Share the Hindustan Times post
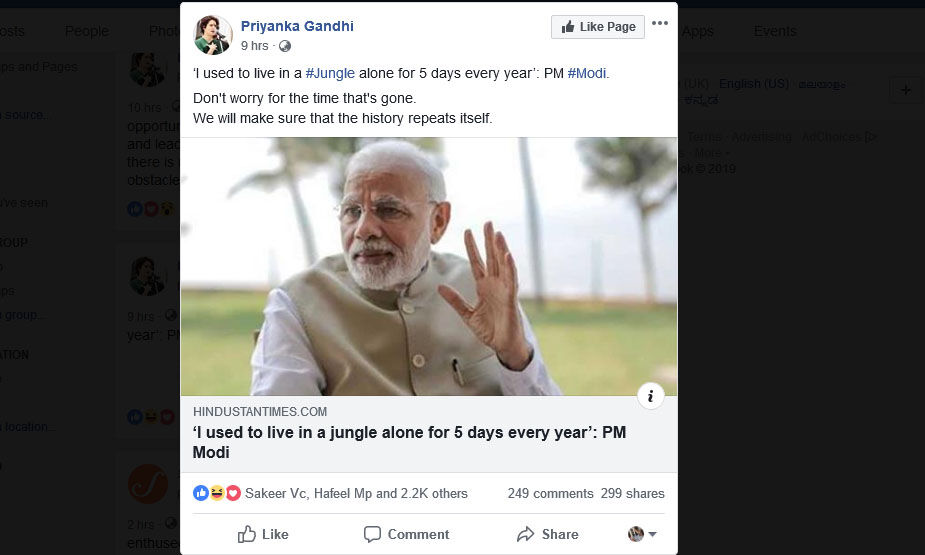Viewport: 925px width, 555px height. pos(548,535)
